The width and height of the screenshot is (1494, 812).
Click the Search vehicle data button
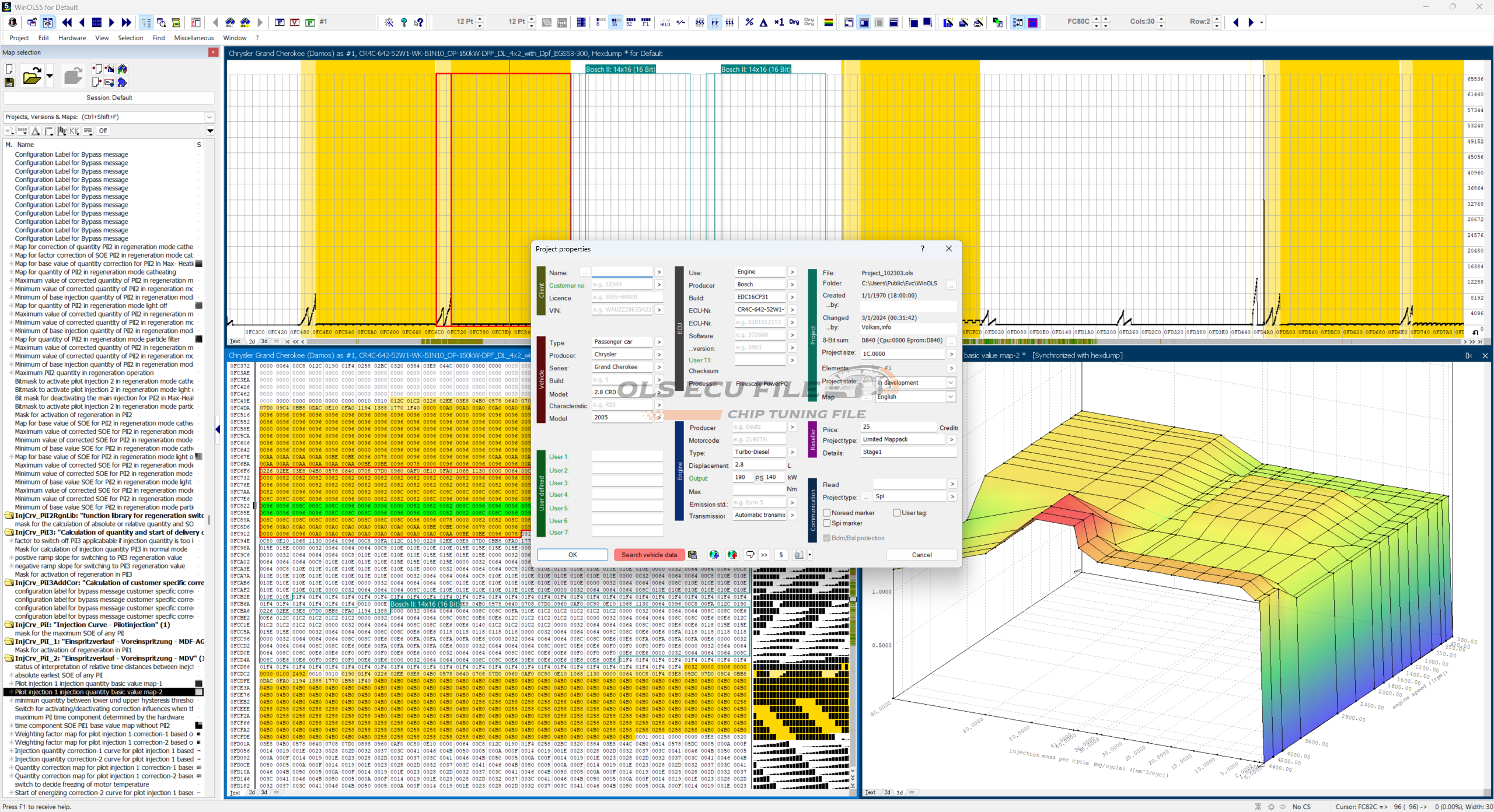click(x=649, y=555)
